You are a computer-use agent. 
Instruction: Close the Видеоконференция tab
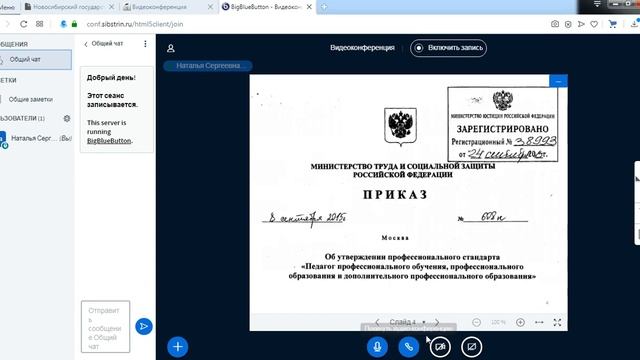[x=210, y=7]
